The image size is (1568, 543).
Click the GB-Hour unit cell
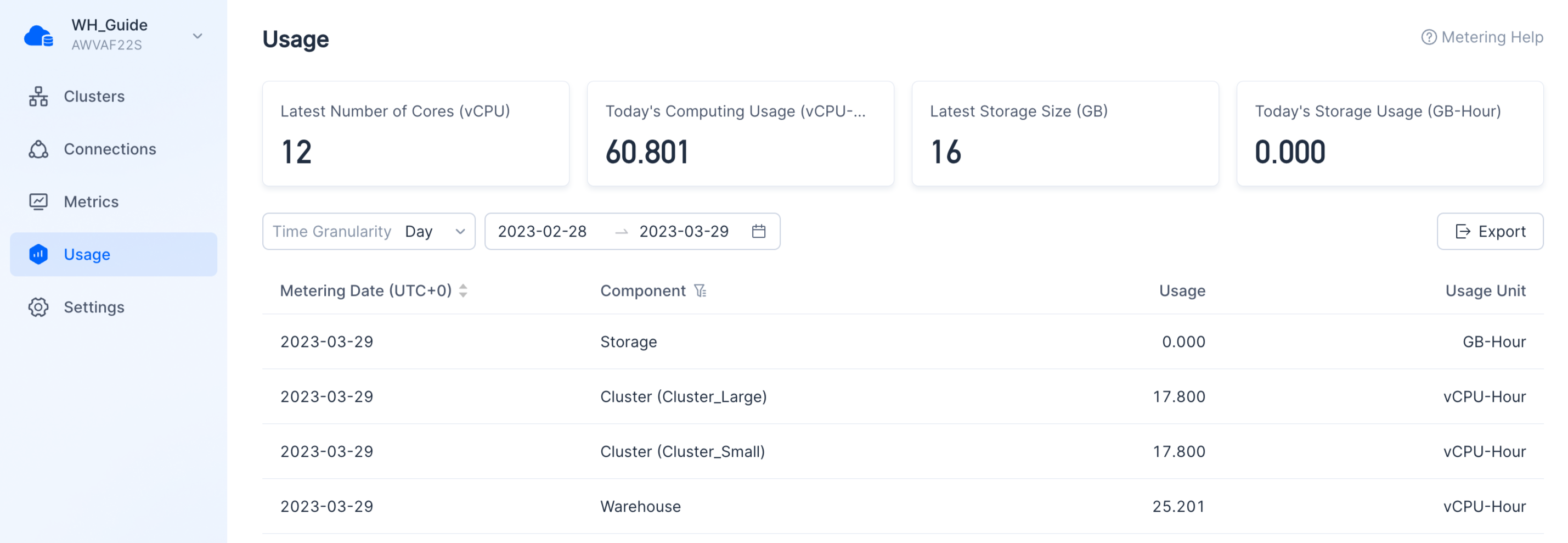(1494, 342)
